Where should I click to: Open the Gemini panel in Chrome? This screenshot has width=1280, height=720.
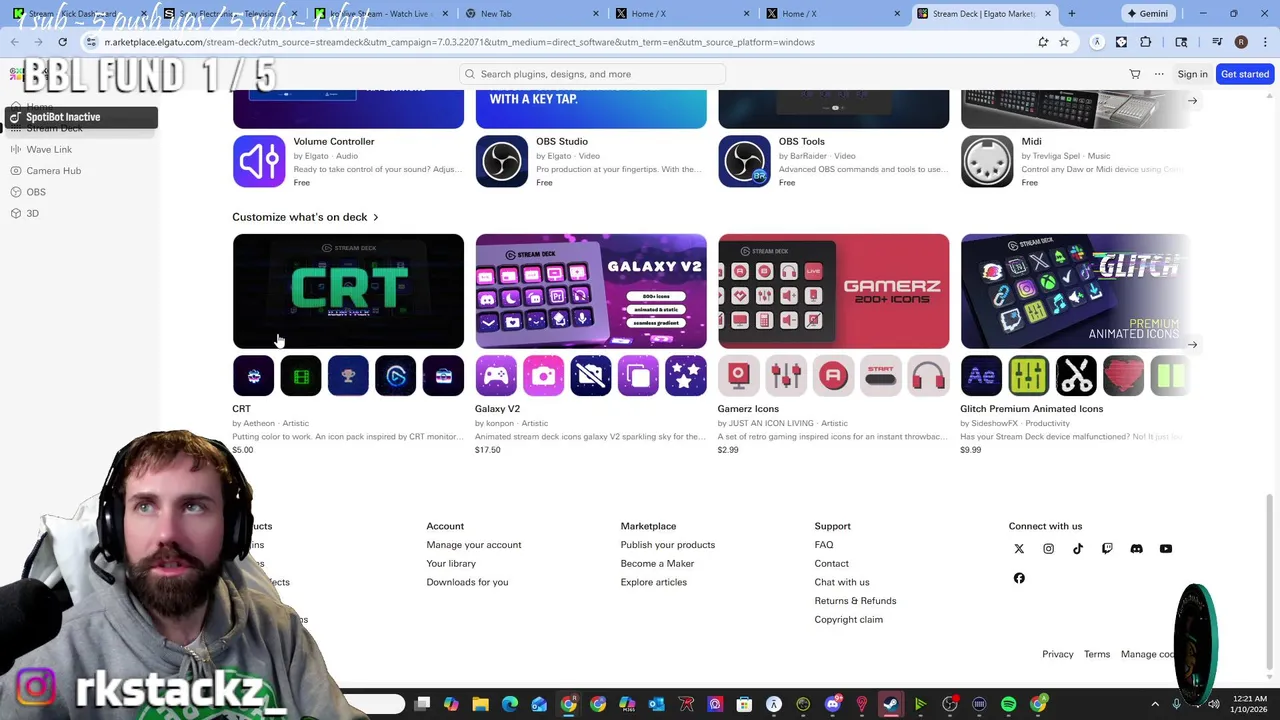(1147, 14)
